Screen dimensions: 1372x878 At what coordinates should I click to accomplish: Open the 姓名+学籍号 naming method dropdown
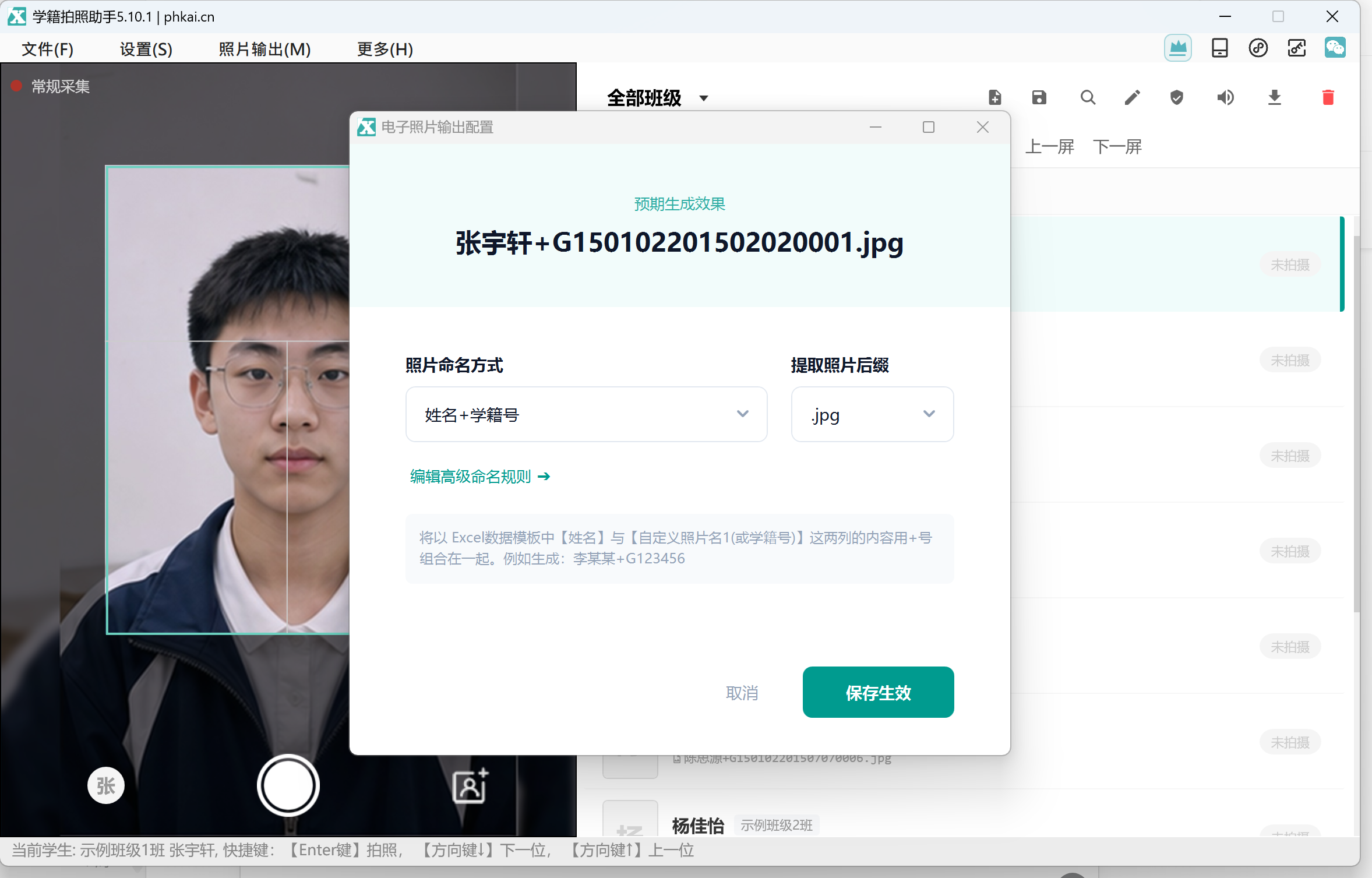click(x=586, y=414)
